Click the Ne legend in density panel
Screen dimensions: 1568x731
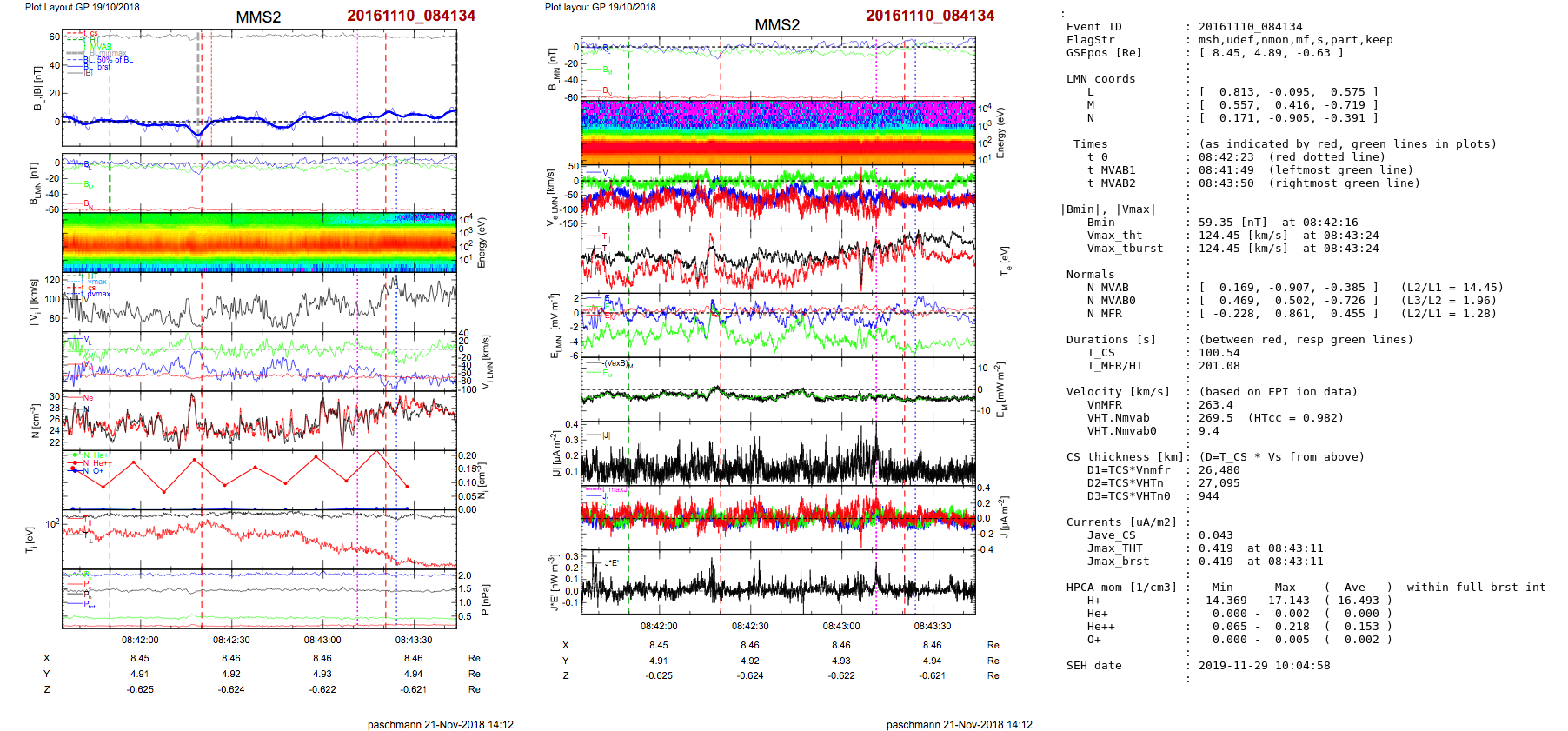[88, 398]
